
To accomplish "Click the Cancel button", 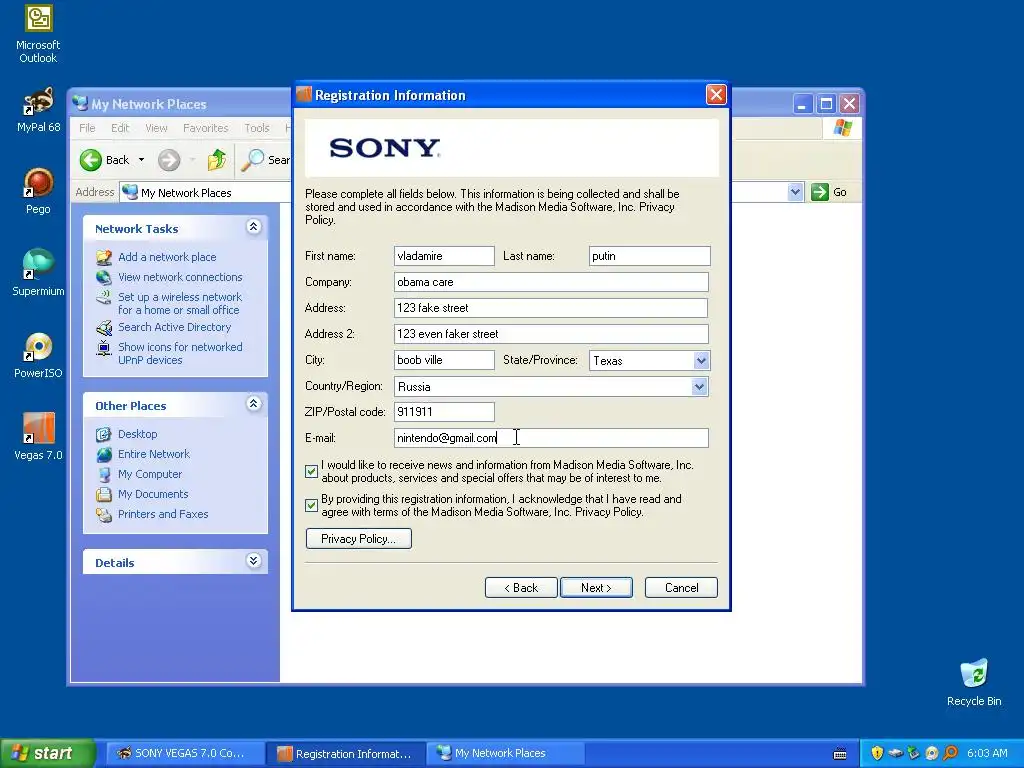I will [x=681, y=588].
